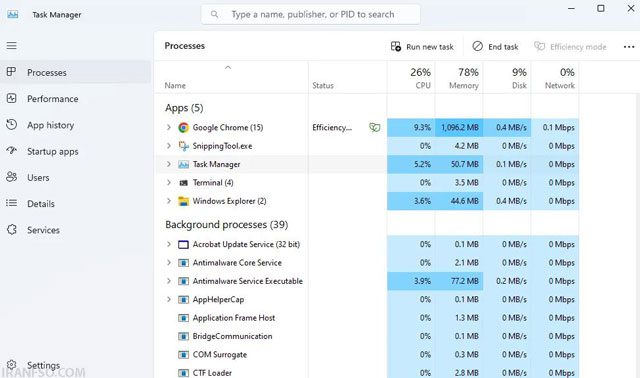640x378 pixels.
Task: Sort by the CPU column header
Action: 411,78
